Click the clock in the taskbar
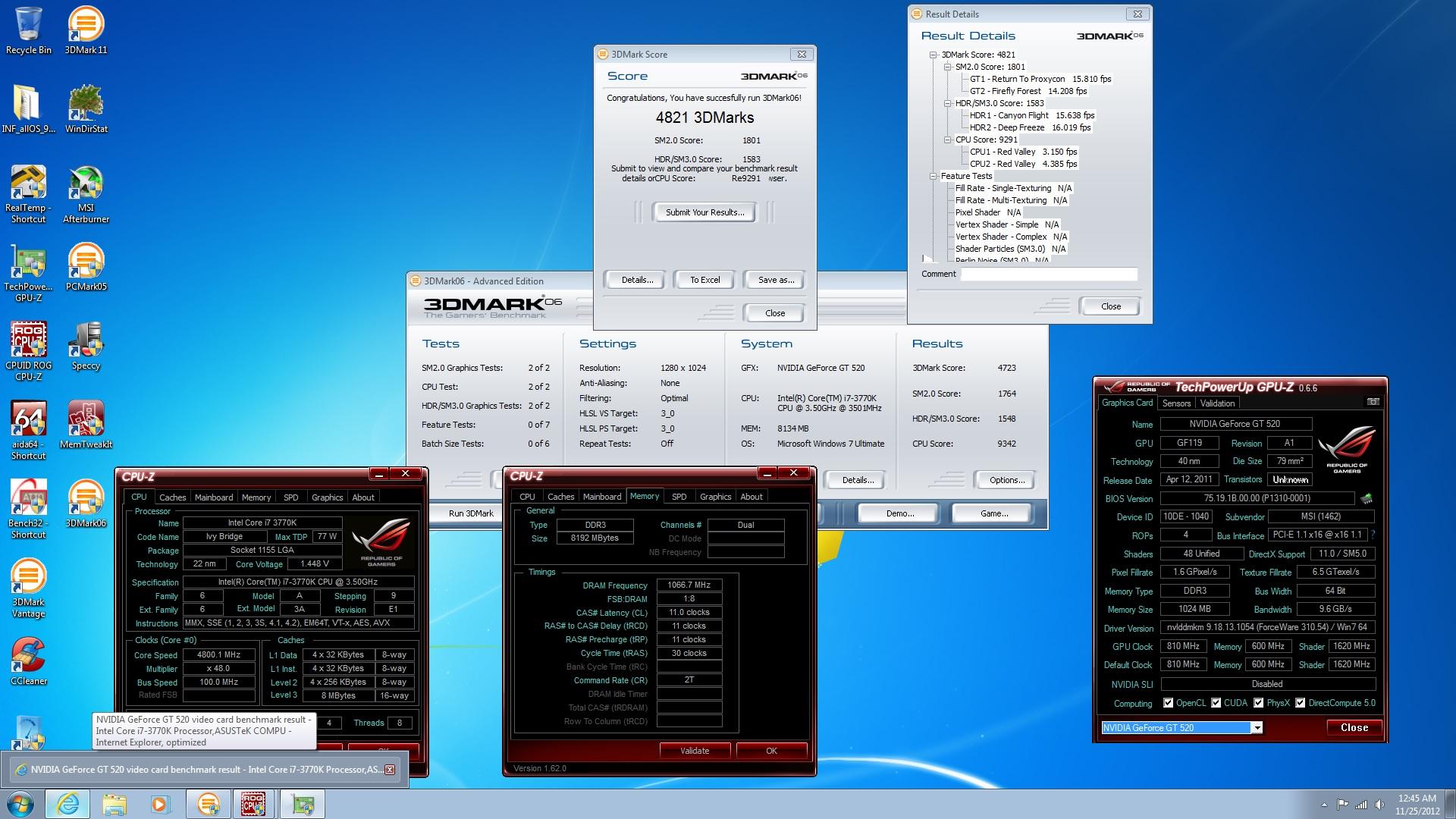The height and width of the screenshot is (819, 1456). point(1417,805)
